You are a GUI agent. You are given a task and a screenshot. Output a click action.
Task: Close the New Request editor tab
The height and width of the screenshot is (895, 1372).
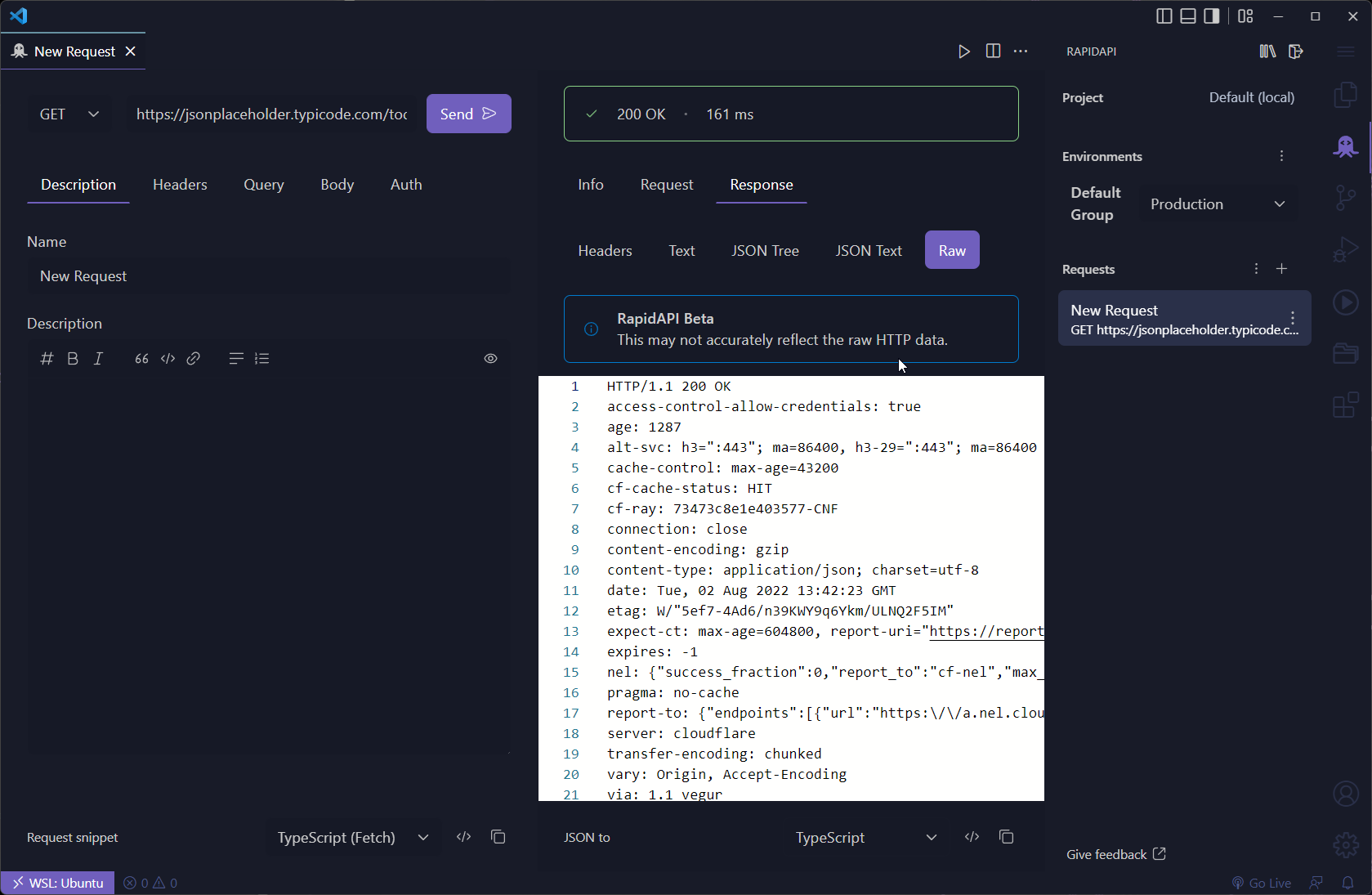point(130,51)
